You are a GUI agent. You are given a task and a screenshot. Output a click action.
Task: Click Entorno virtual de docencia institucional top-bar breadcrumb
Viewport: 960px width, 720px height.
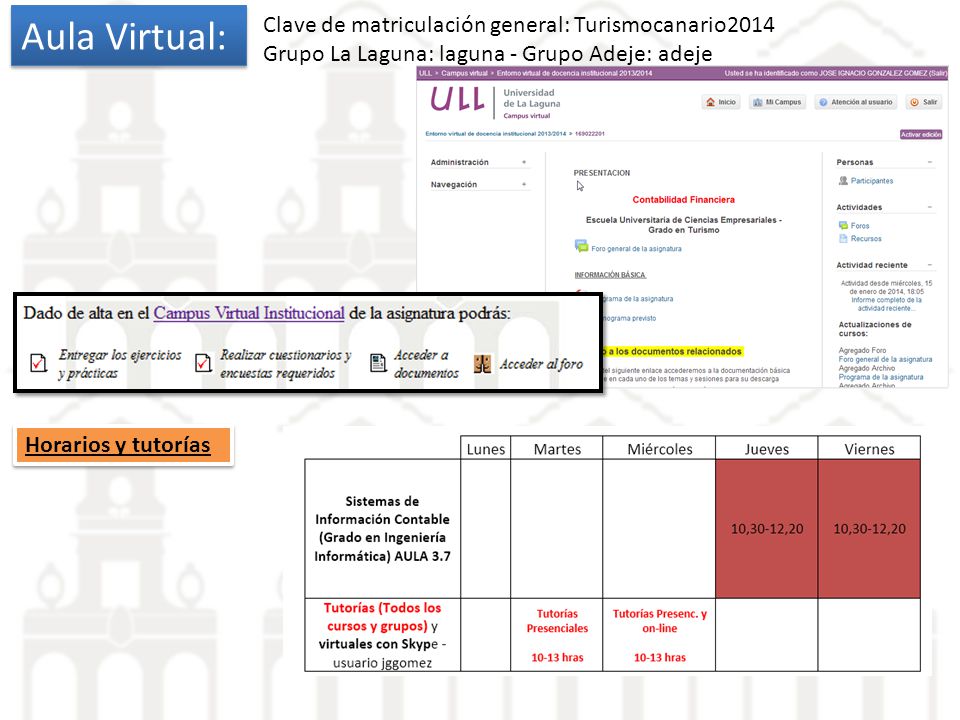tap(574, 73)
